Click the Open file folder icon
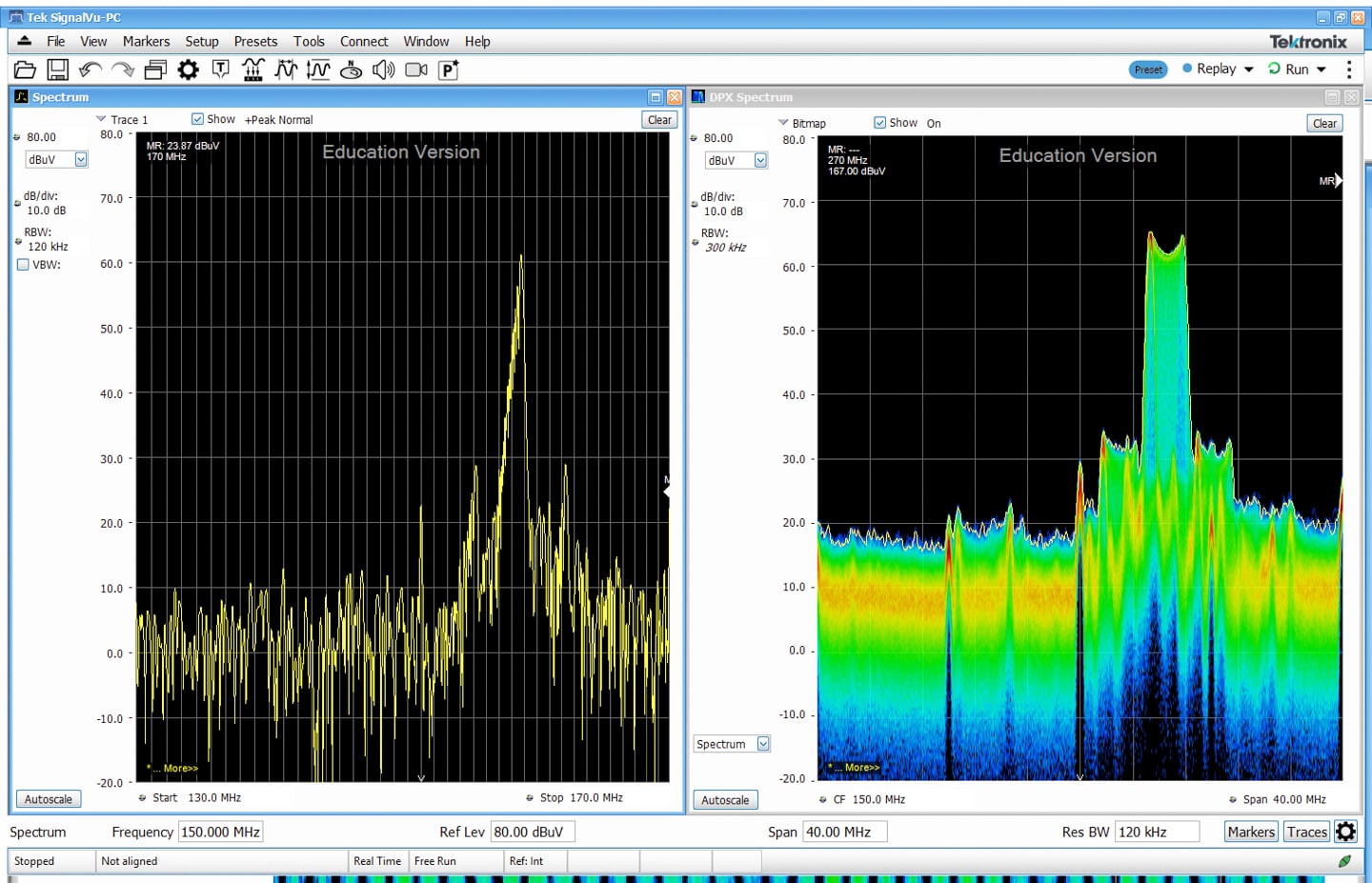1372x883 pixels. (x=25, y=70)
